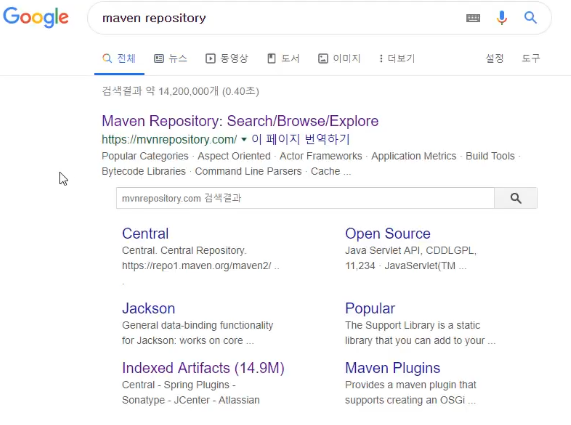Open the Maven Plugins sitelink

coord(393,368)
